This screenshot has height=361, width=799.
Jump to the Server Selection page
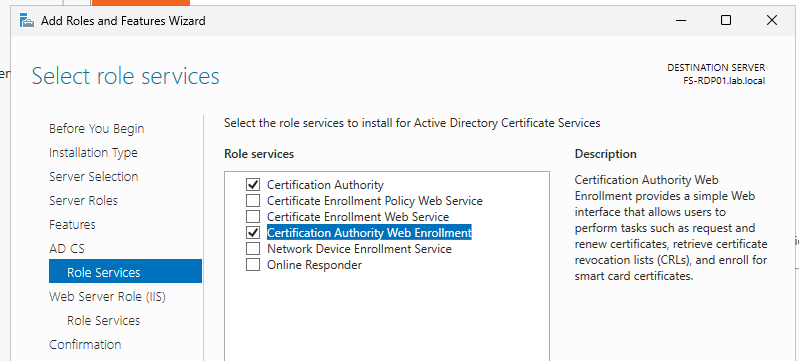pyautogui.click(x=94, y=177)
